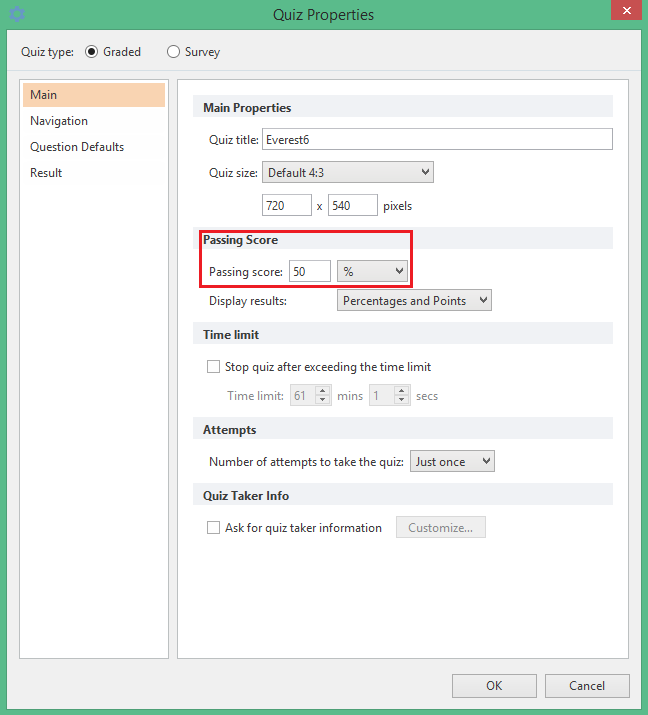Viewport: 648px width, 715px height.
Task: Click the Cancel button
Action: (x=587, y=686)
